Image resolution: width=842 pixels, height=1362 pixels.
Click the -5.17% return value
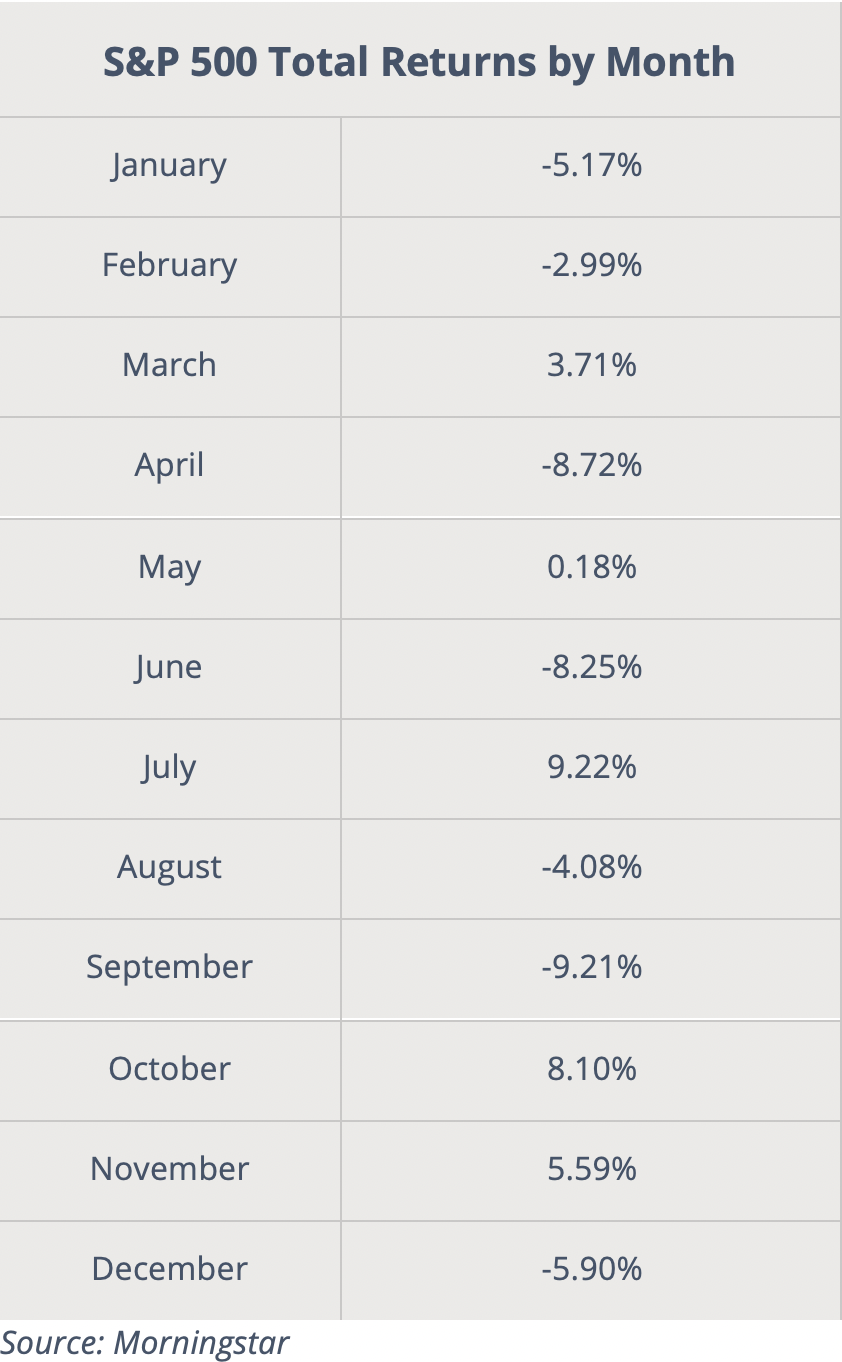point(591,165)
